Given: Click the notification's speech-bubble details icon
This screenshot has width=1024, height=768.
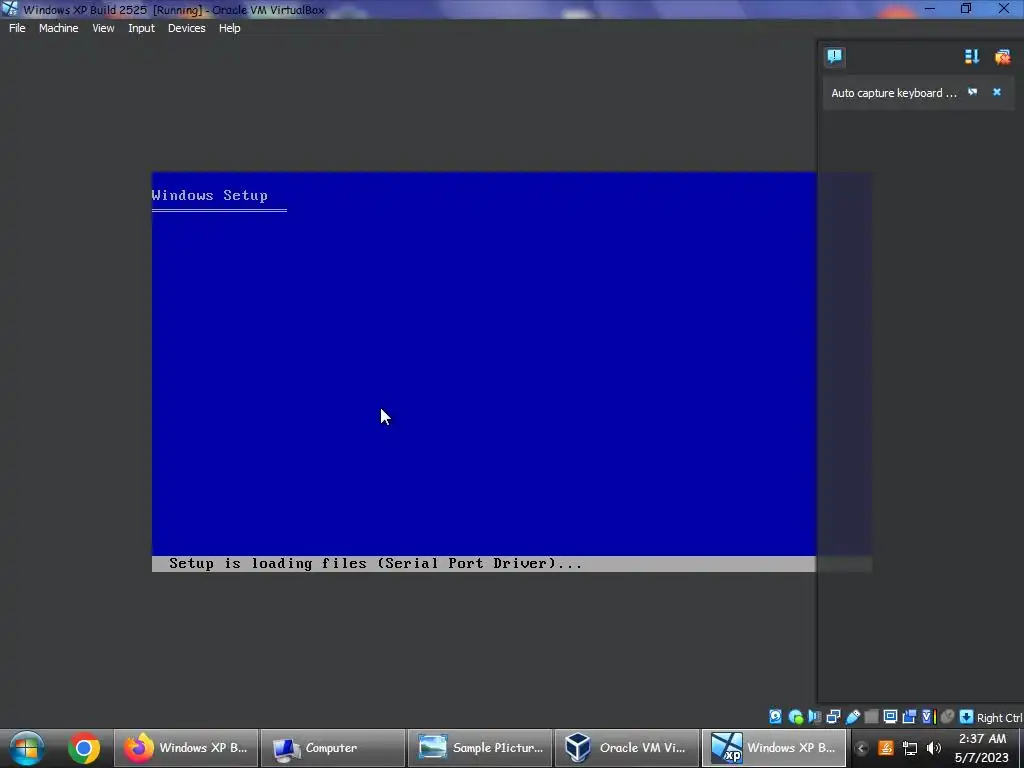Looking at the screenshot, I should point(972,92).
